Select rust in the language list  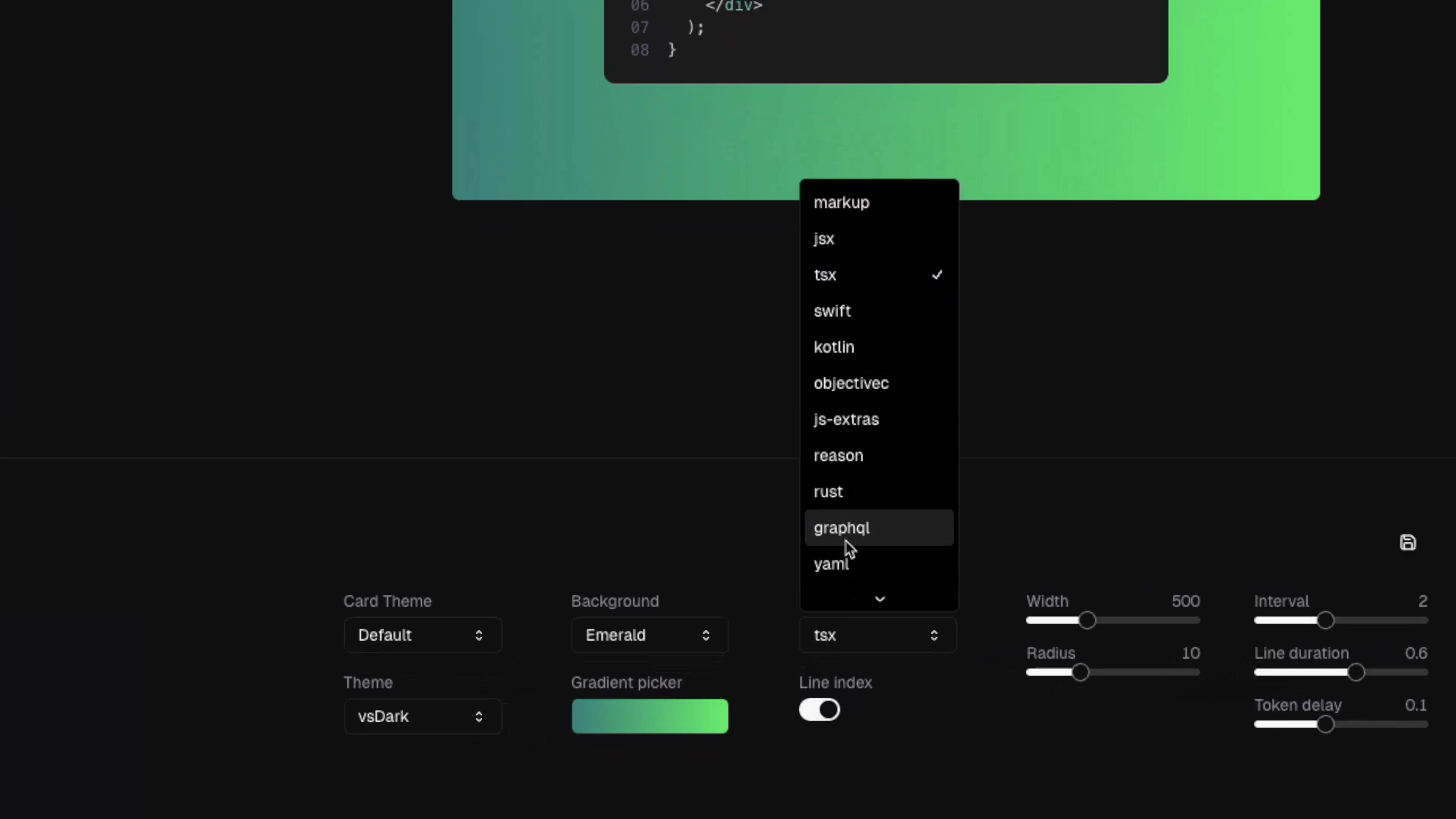pyautogui.click(x=879, y=492)
